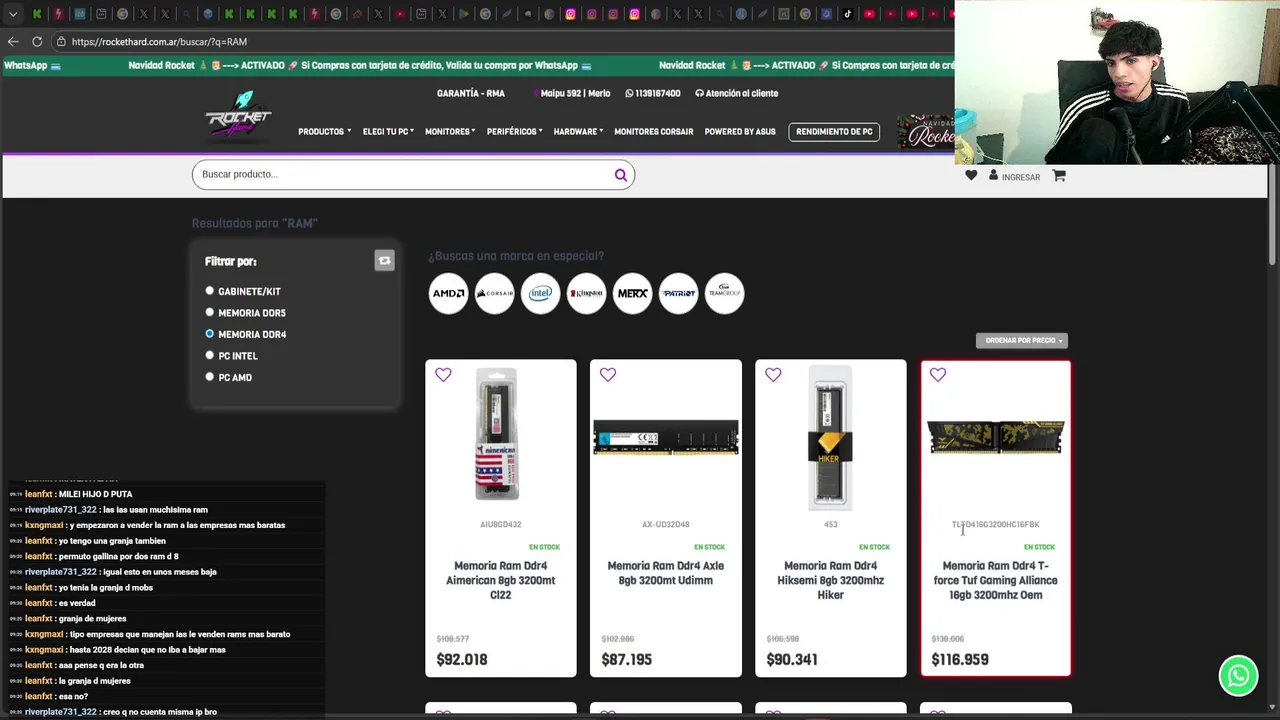The height and width of the screenshot is (720, 1280).
Task: Open the floating WhatsApp chat button
Action: tap(1238, 675)
